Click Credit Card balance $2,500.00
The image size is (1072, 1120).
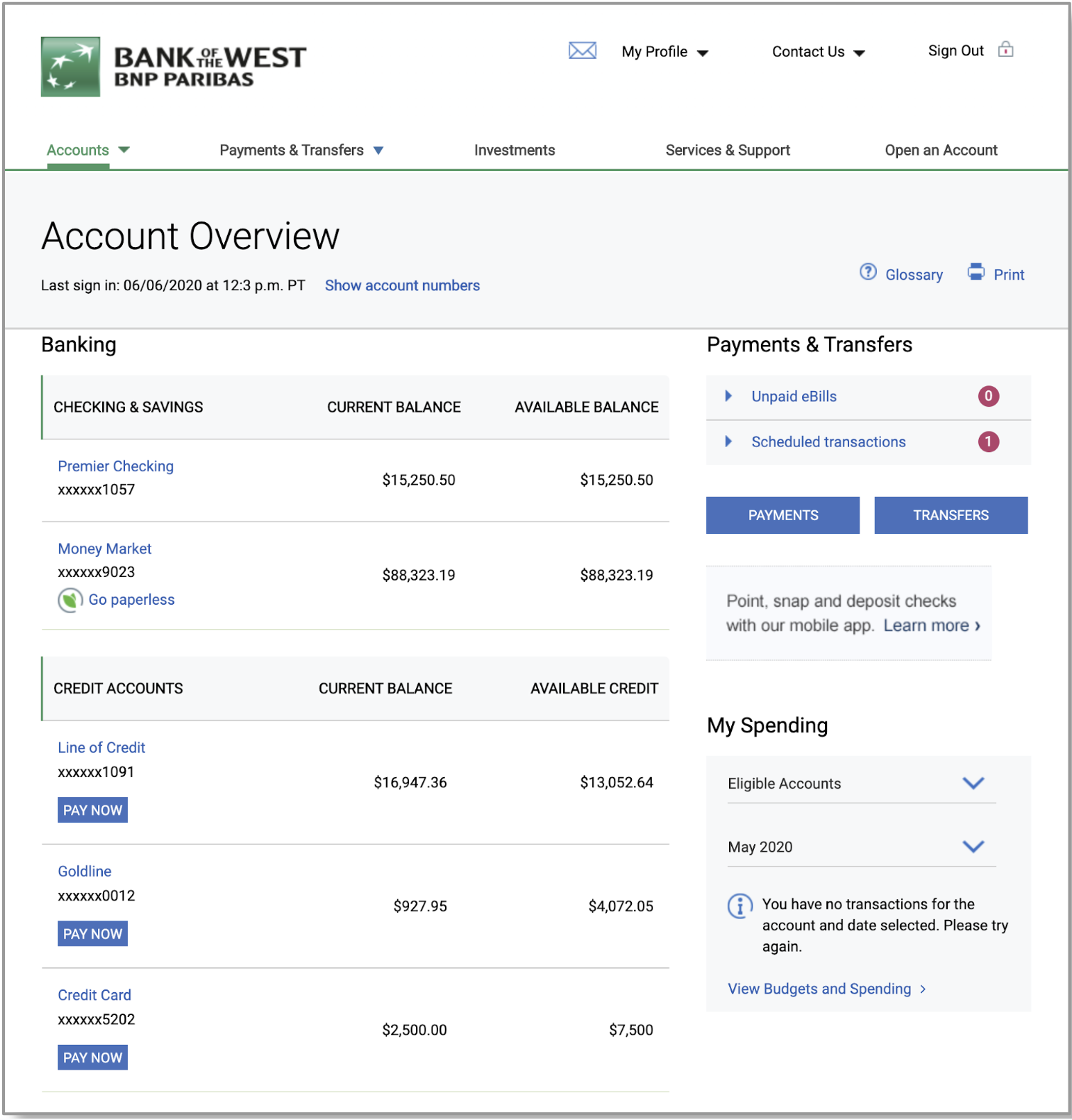click(415, 1030)
